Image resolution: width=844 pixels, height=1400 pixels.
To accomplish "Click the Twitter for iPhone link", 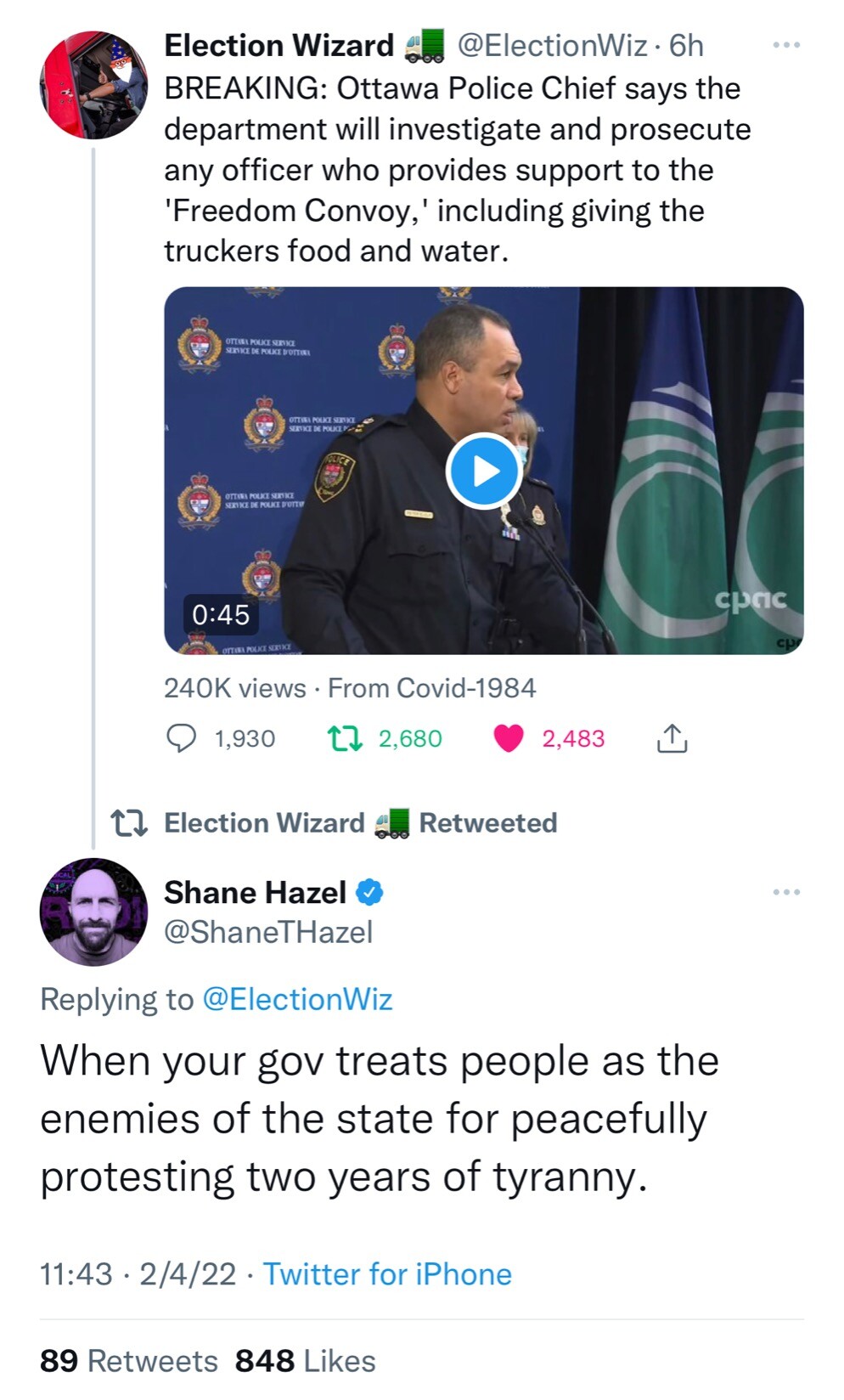I will pyautogui.click(x=387, y=1274).
